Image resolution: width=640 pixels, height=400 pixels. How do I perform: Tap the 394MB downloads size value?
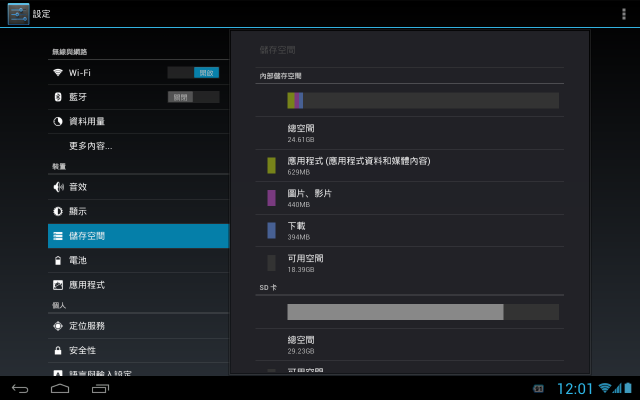(x=299, y=237)
